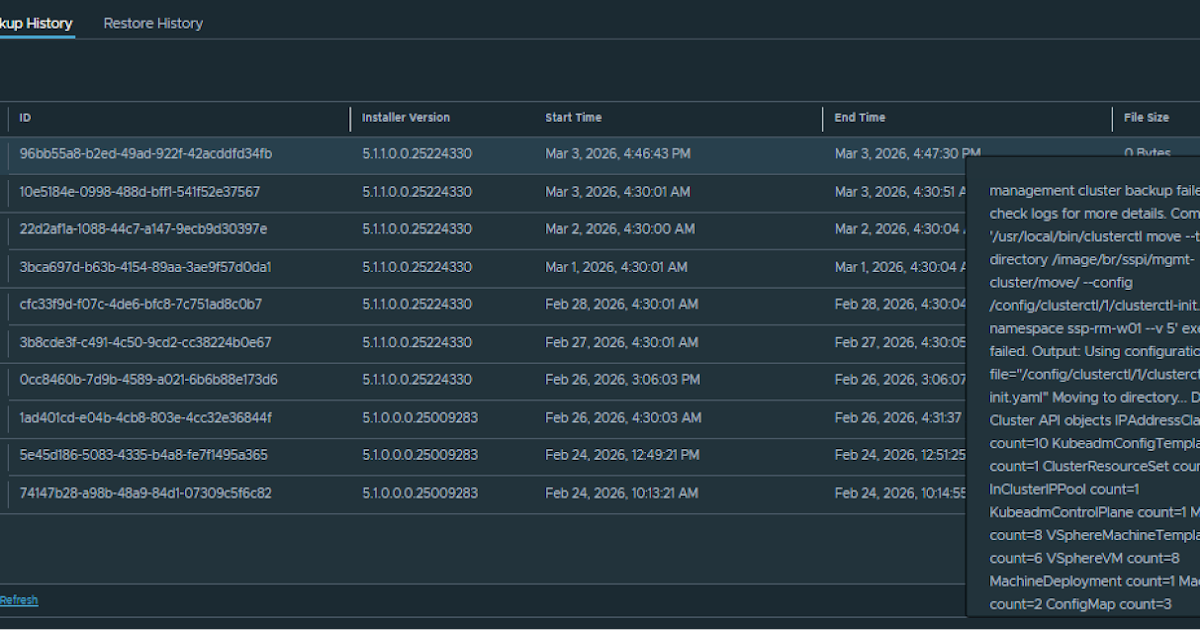Viewport: 1200px width, 630px height.
Task: Click backup entry starting with 3b8cde3f
Action: pos(145,342)
